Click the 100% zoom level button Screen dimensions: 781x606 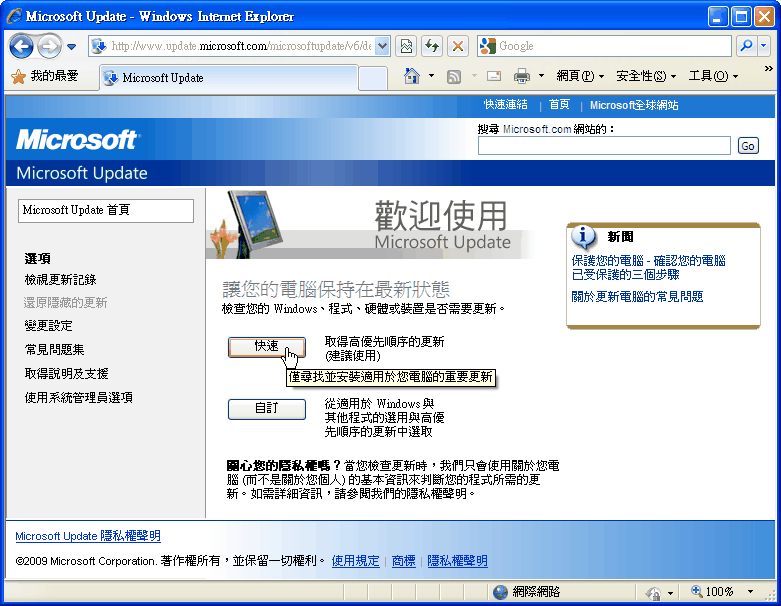(x=712, y=592)
